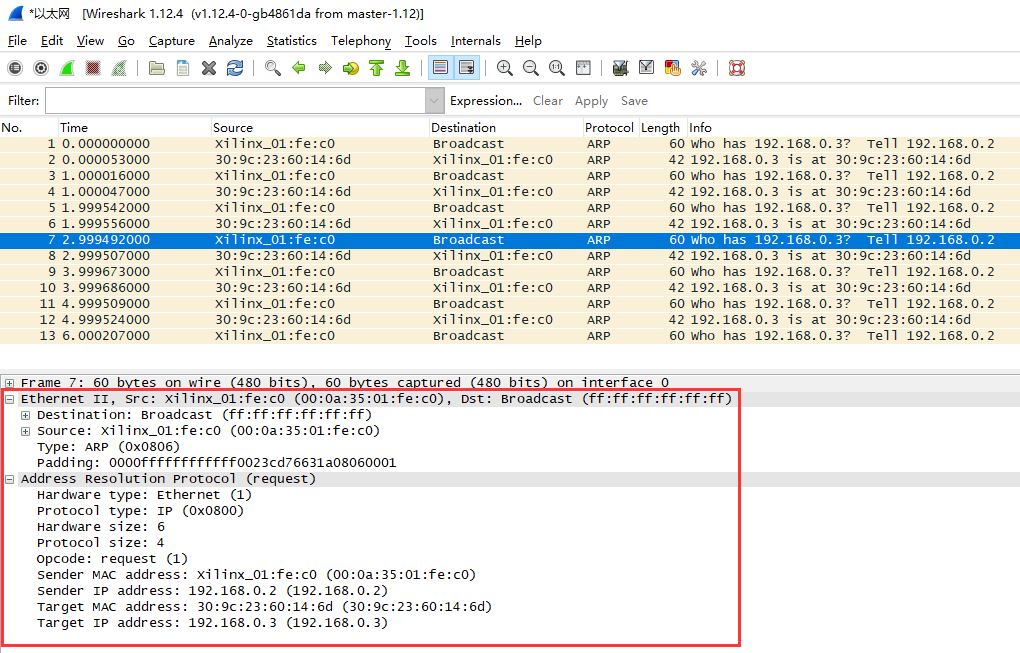Open the capture interfaces list
1020x653 pixels.
[14, 67]
